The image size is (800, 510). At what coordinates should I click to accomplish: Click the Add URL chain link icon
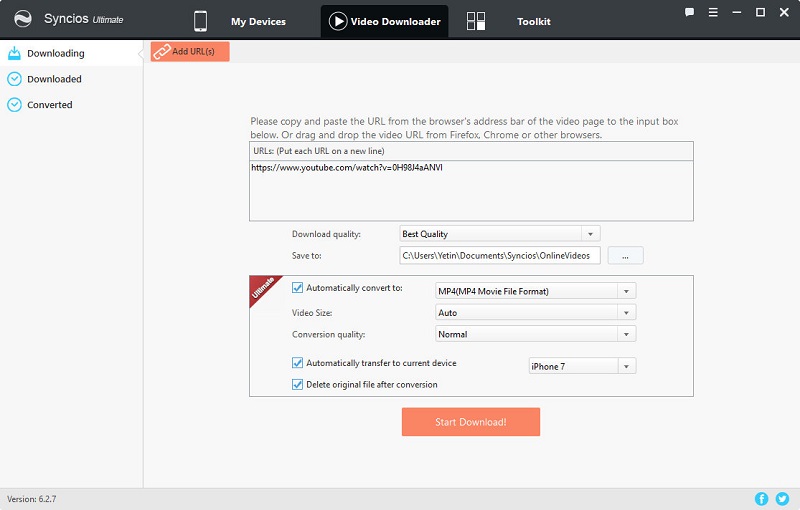162,52
